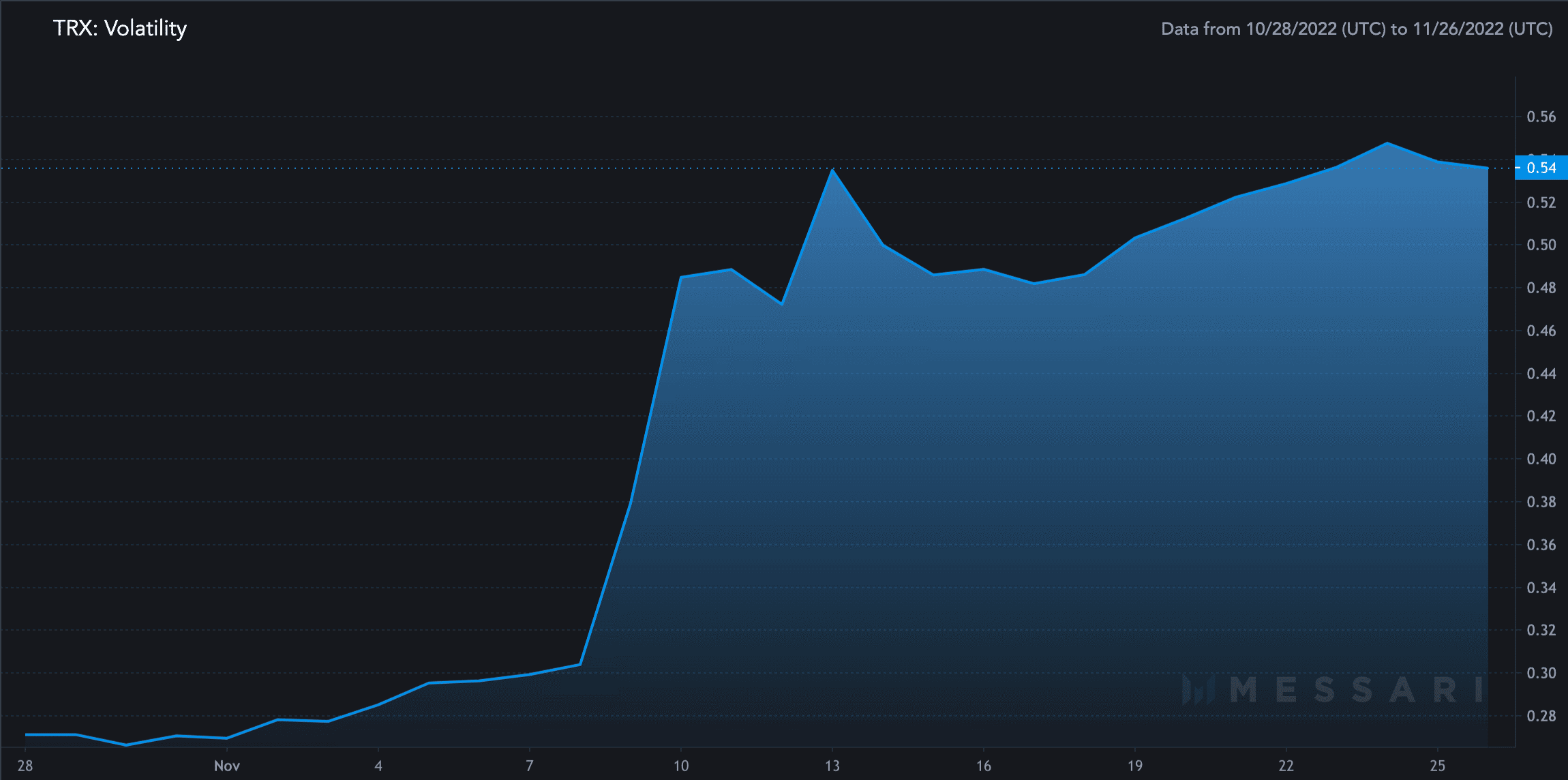This screenshot has width=1568, height=780.
Task: Click the 0.56 y-axis label
Action: coord(1541,117)
